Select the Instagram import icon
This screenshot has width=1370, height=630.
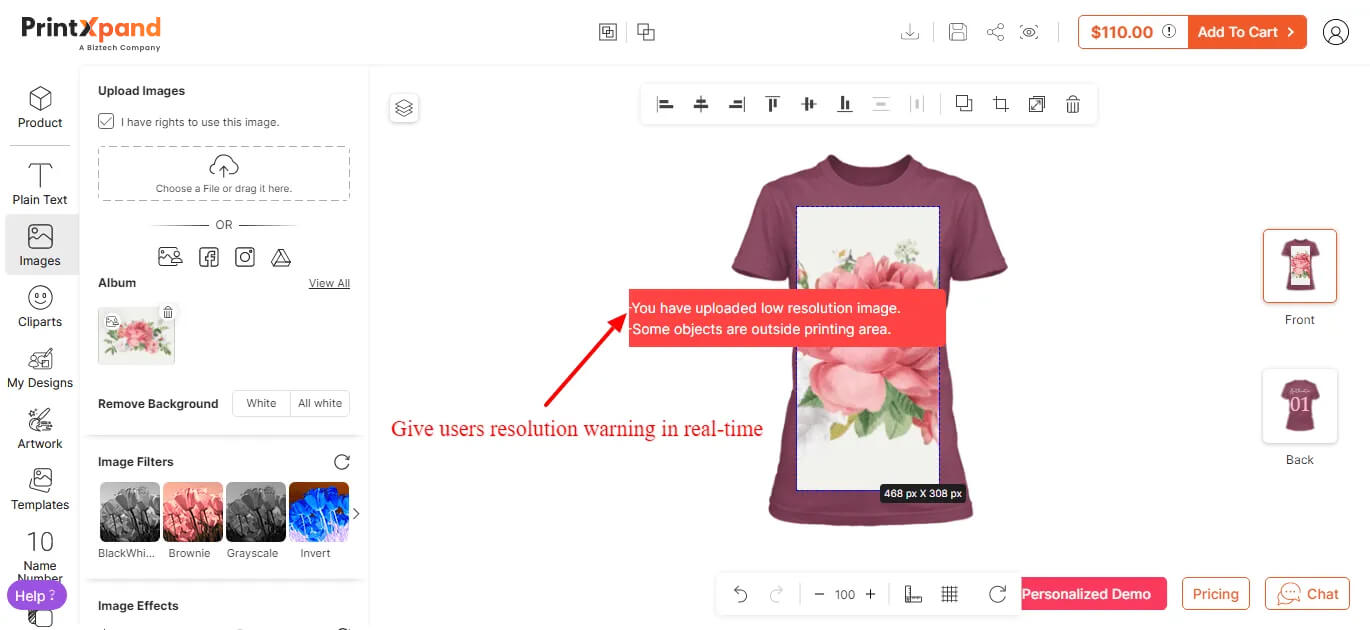click(245, 257)
